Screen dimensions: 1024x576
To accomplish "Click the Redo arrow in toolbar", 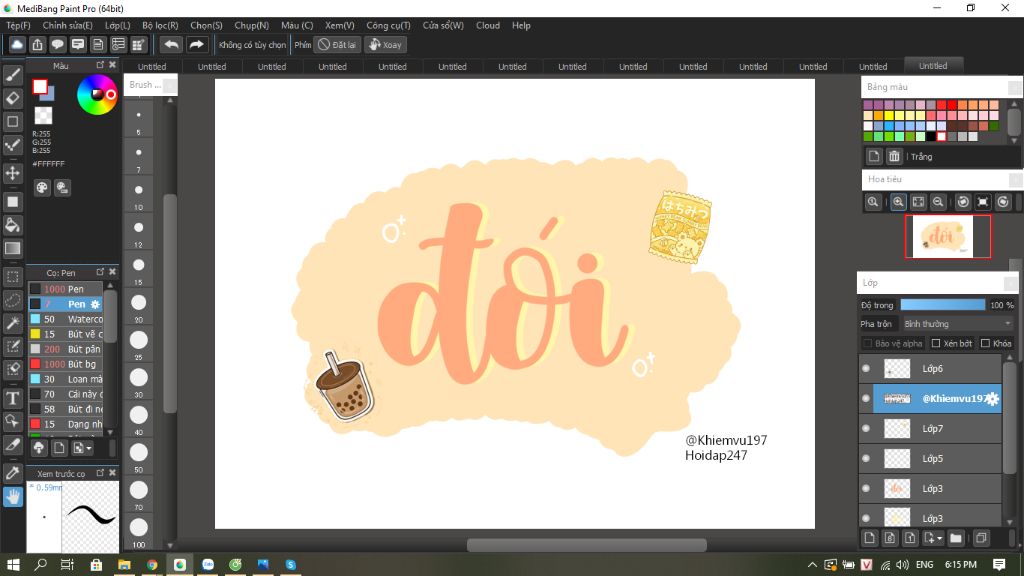I will click(196, 44).
